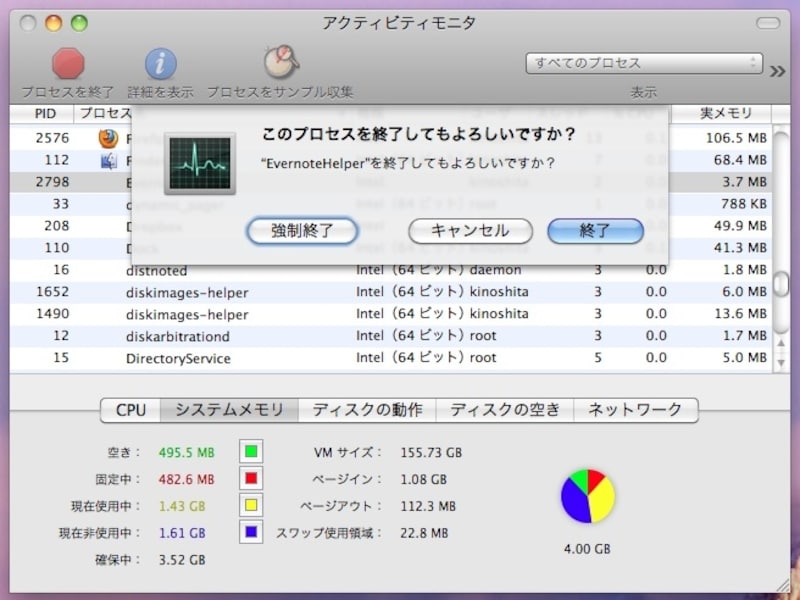Image resolution: width=800 pixels, height=600 pixels.
Task: Click the blue inactive memory color swatch
Action: click(251, 533)
